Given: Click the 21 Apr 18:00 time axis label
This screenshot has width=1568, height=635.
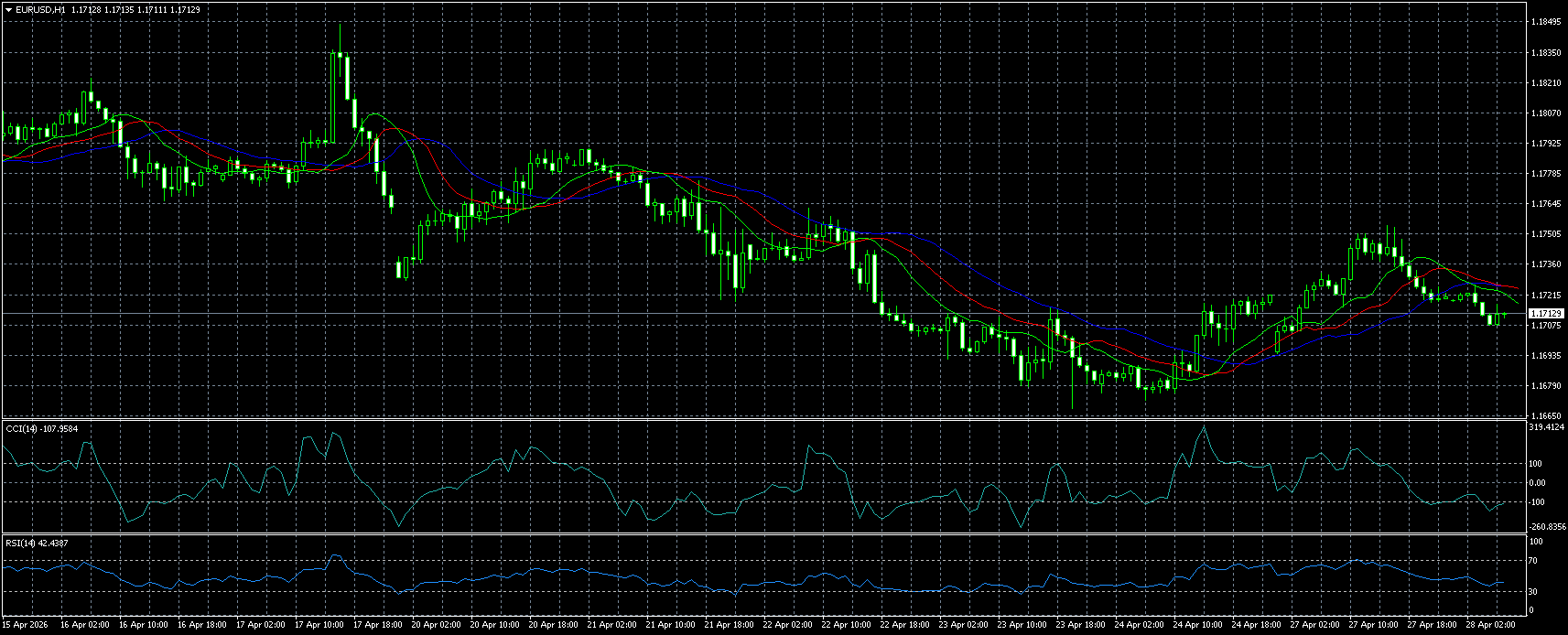Looking at the screenshot, I should [x=730, y=625].
